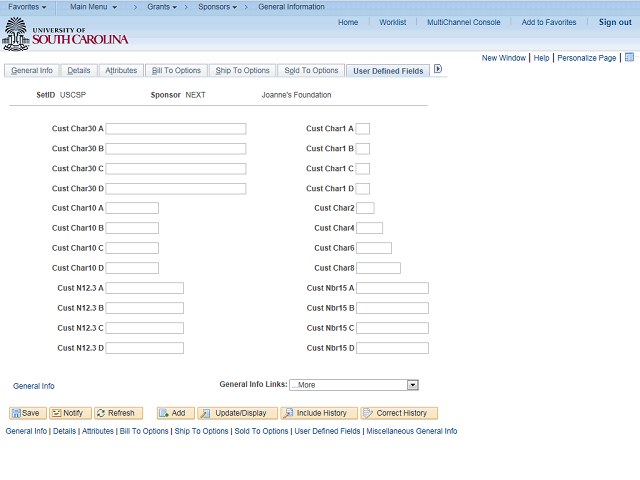Open the Main Menu dropdown
This screenshot has height=480, width=640.
(x=93, y=7)
